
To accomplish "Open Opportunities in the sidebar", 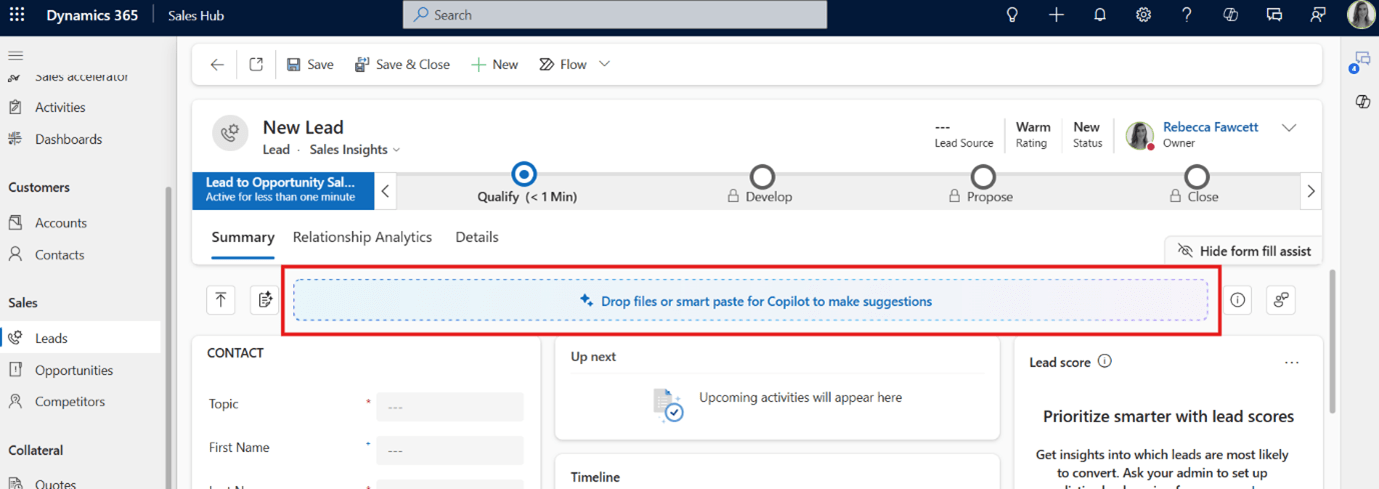I will [74, 370].
